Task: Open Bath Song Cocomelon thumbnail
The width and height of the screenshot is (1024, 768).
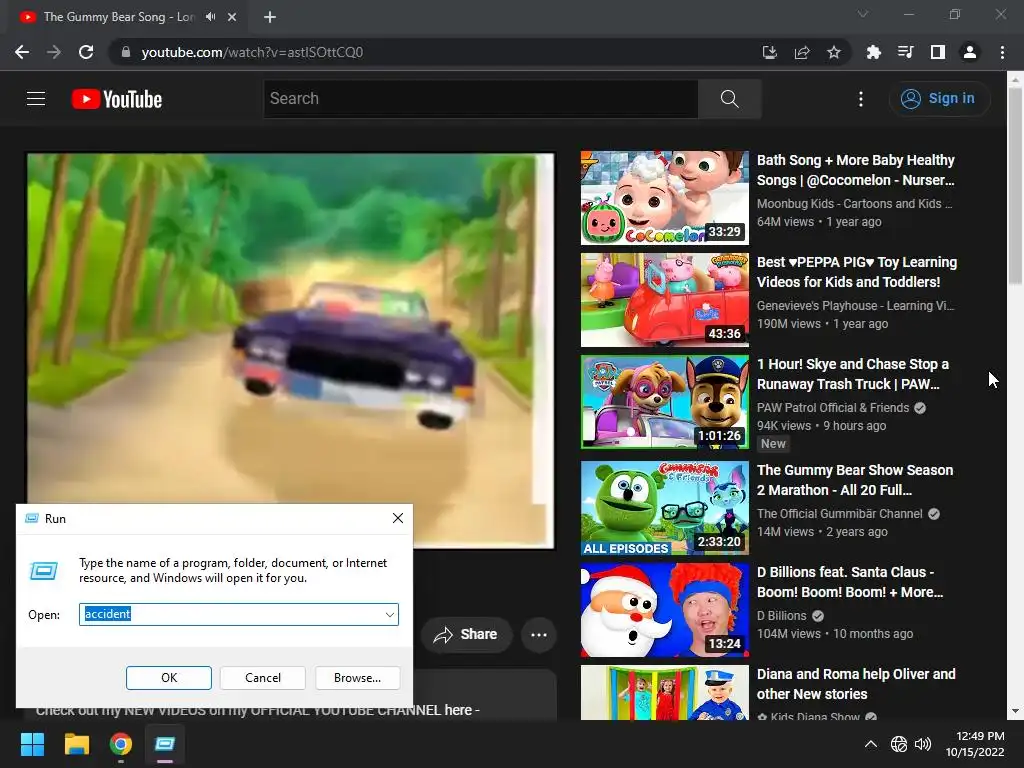Action: click(x=665, y=198)
